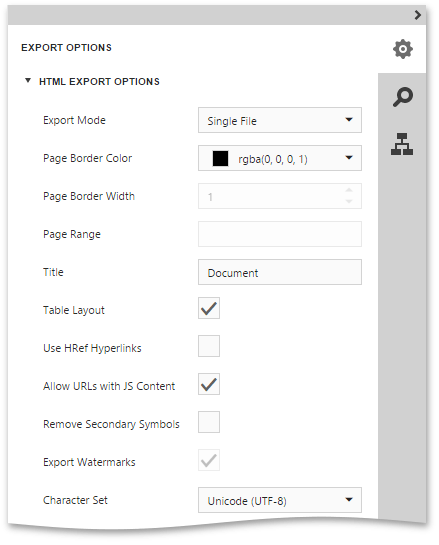Click the Export Mode label
This screenshot has height=545, width=439.
[x=74, y=120]
